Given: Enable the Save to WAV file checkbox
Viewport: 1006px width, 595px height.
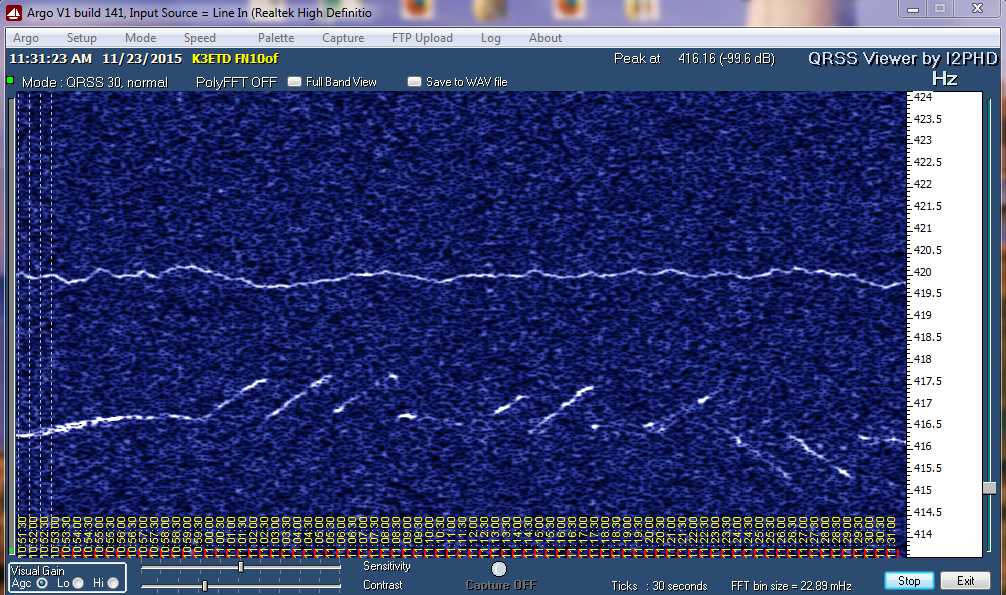Looking at the screenshot, I should [x=414, y=82].
